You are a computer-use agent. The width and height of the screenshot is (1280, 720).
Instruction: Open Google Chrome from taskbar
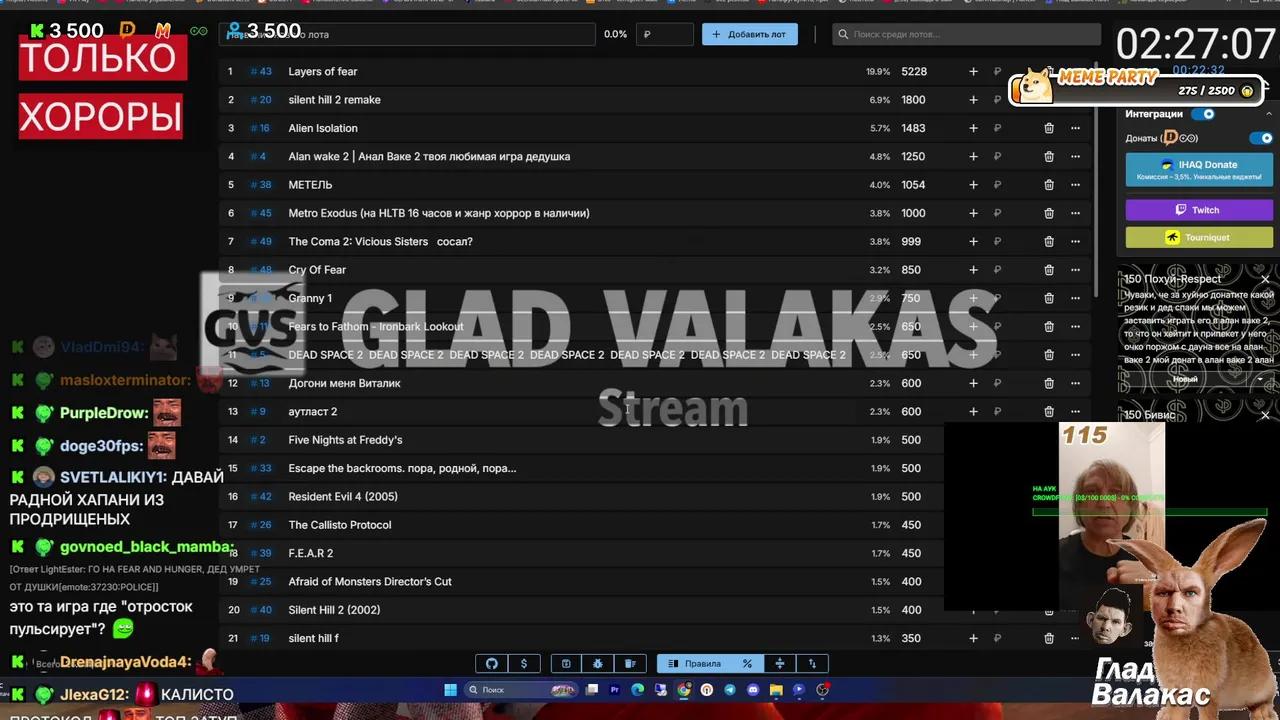(x=684, y=690)
